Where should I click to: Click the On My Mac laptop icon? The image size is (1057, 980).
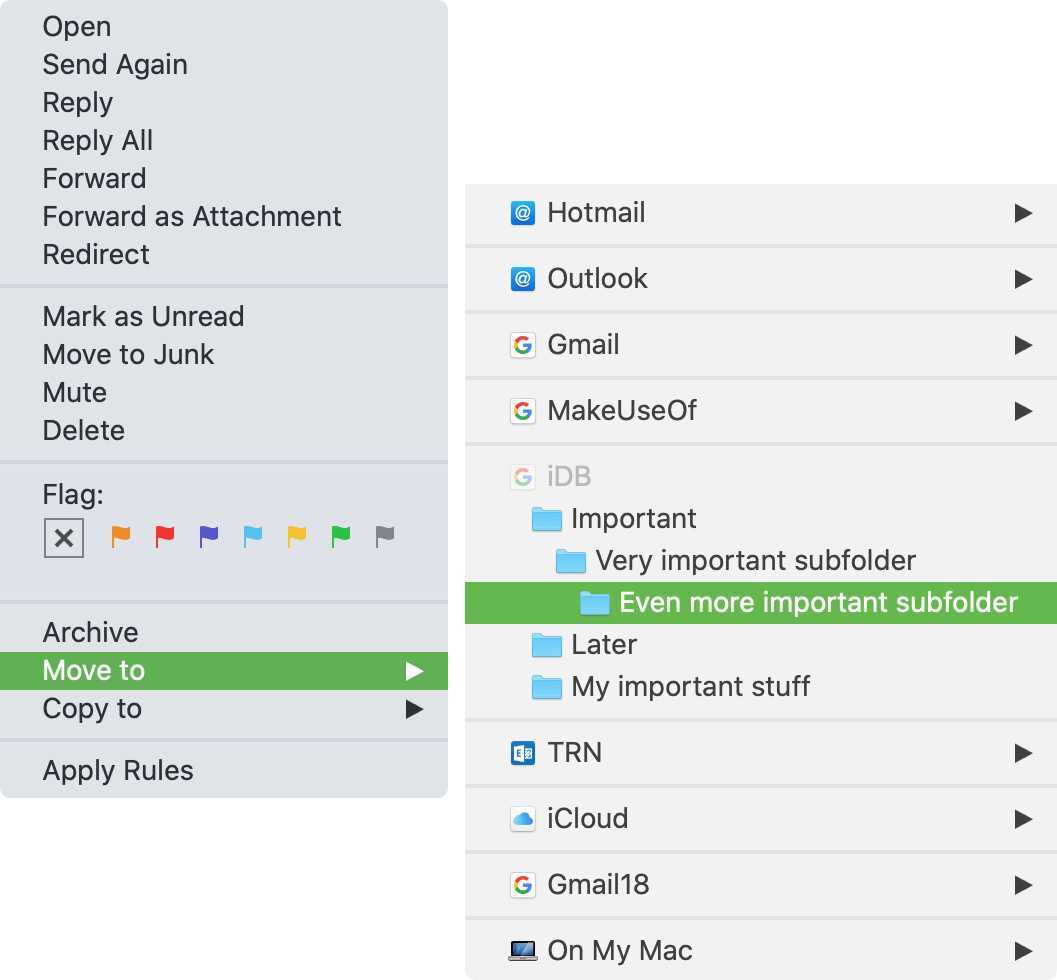(x=522, y=951)
